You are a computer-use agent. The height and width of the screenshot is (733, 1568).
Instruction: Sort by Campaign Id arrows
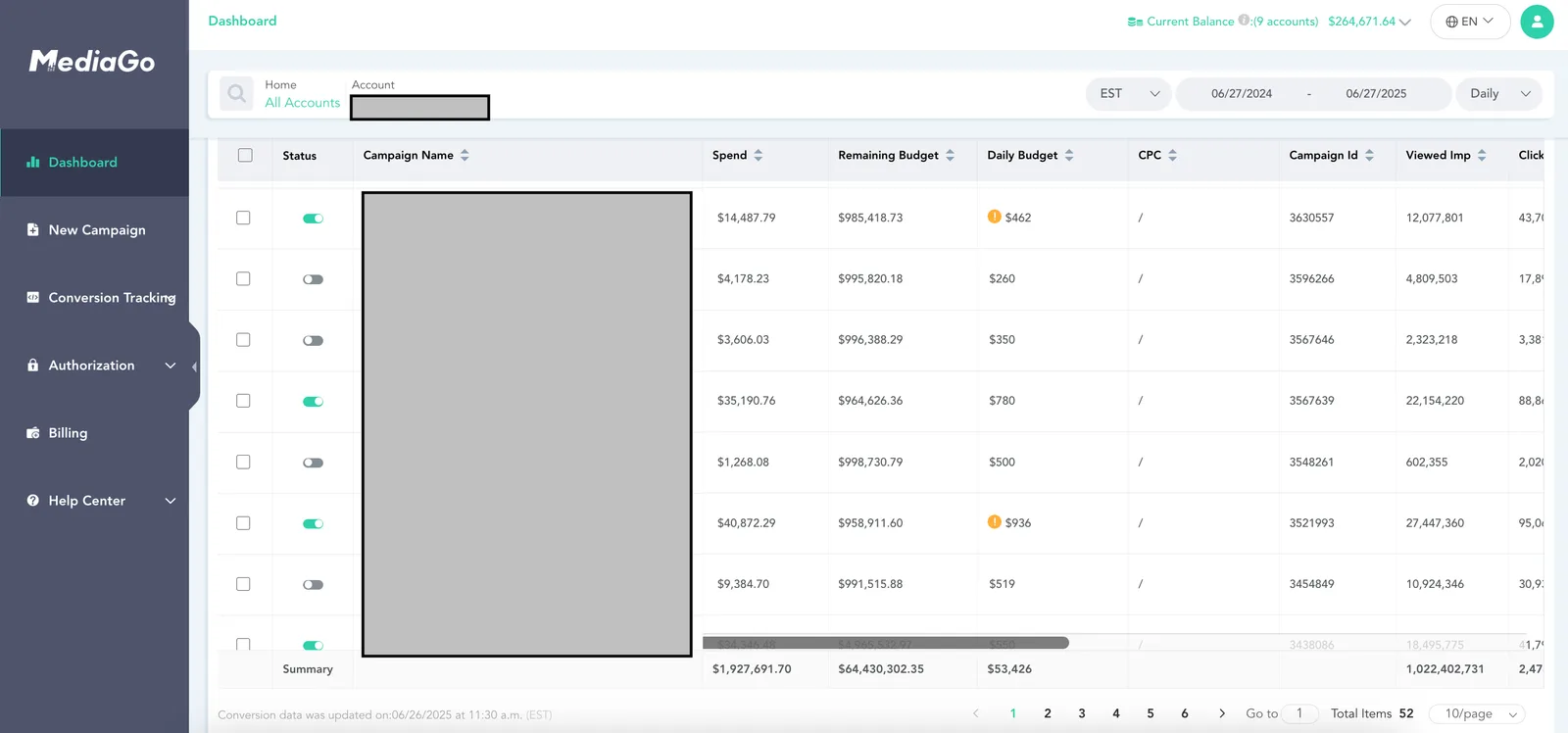[1369, 155]
